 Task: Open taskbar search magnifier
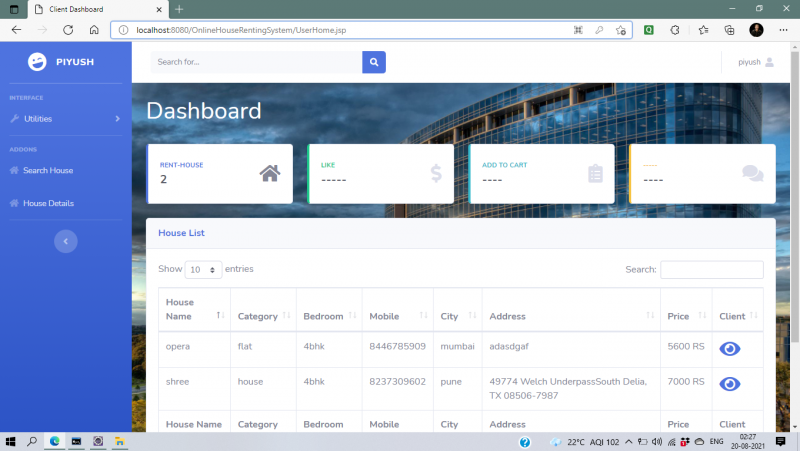(x=32, y=442)
